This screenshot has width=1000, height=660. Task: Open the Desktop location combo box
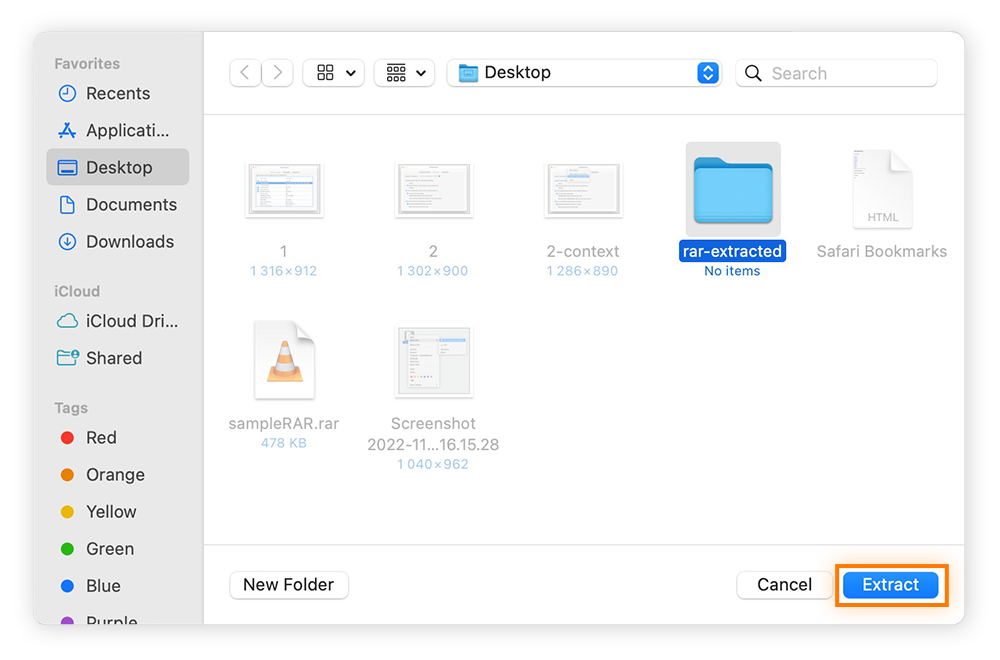click(x=584, y=72)
